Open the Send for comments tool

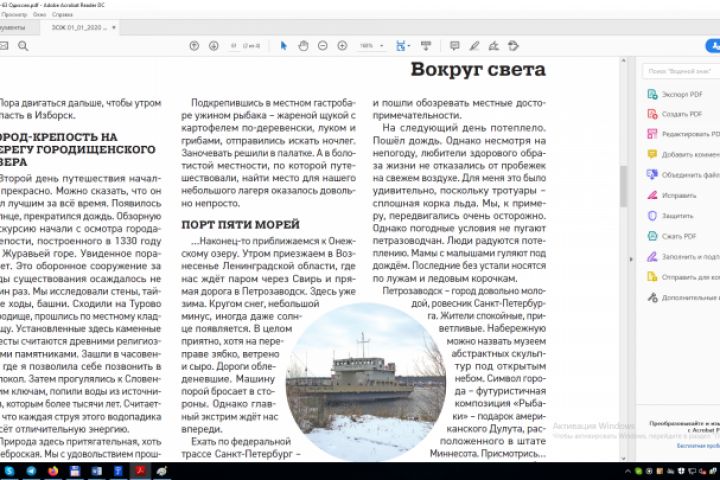[x=683, y=277]
